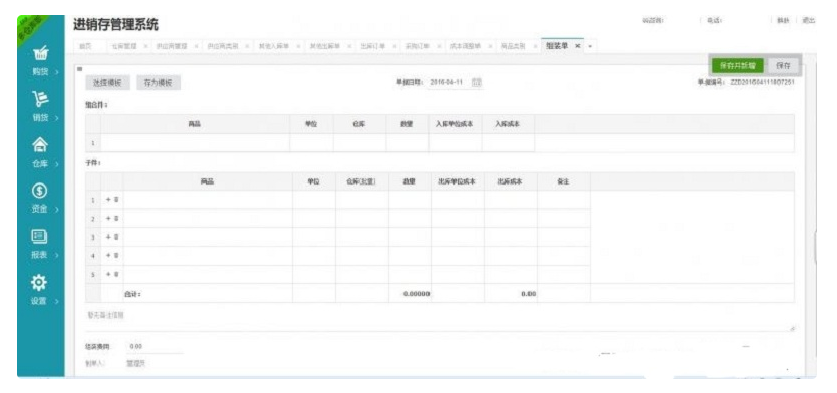The width and height of the screenshot is (837, 393).
Task: Click the 组装费用 amount field
Action: pyautogui.click(x=155, y=347)
